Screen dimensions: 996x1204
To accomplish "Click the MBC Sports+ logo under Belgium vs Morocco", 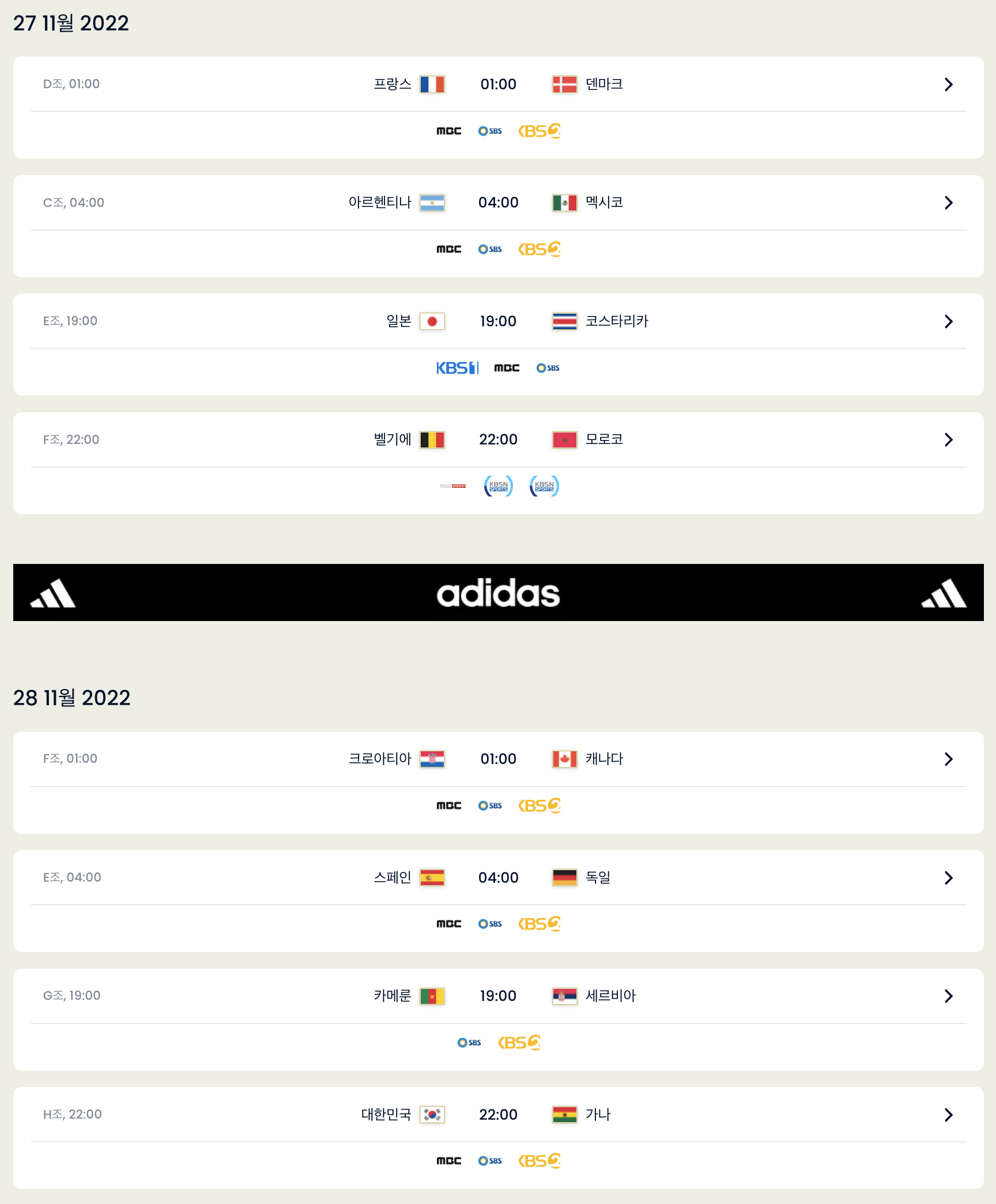I will pos(452,486).
